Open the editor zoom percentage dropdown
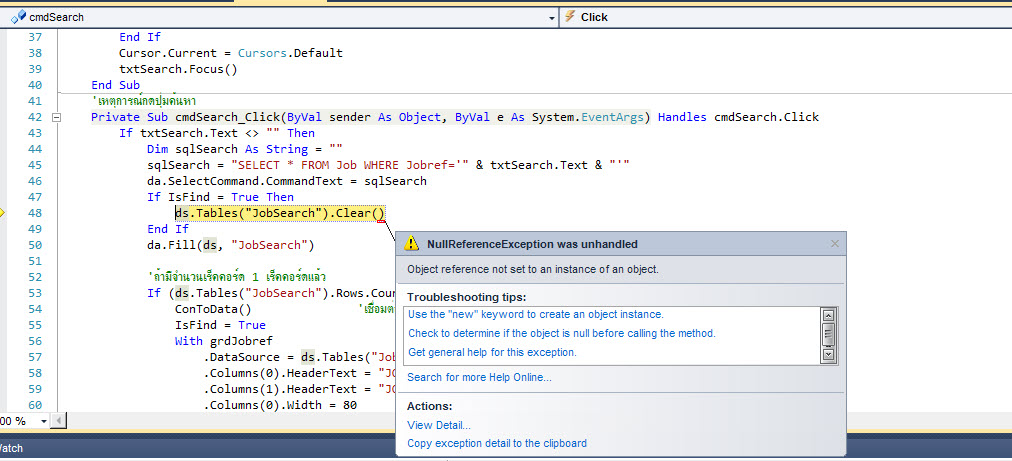 coord(44,422)
